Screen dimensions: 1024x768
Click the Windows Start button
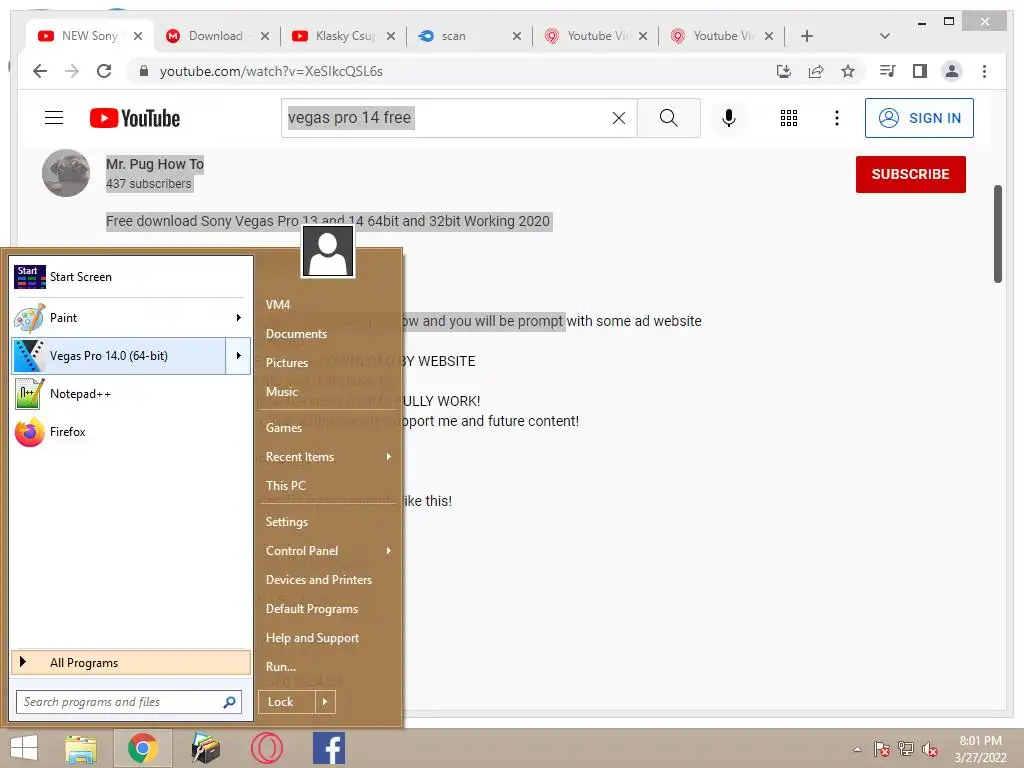click(x=24, y=748)
